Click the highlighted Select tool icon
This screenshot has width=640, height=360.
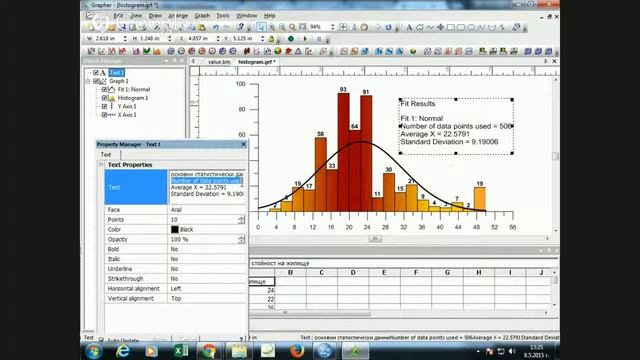click(261, 27)
